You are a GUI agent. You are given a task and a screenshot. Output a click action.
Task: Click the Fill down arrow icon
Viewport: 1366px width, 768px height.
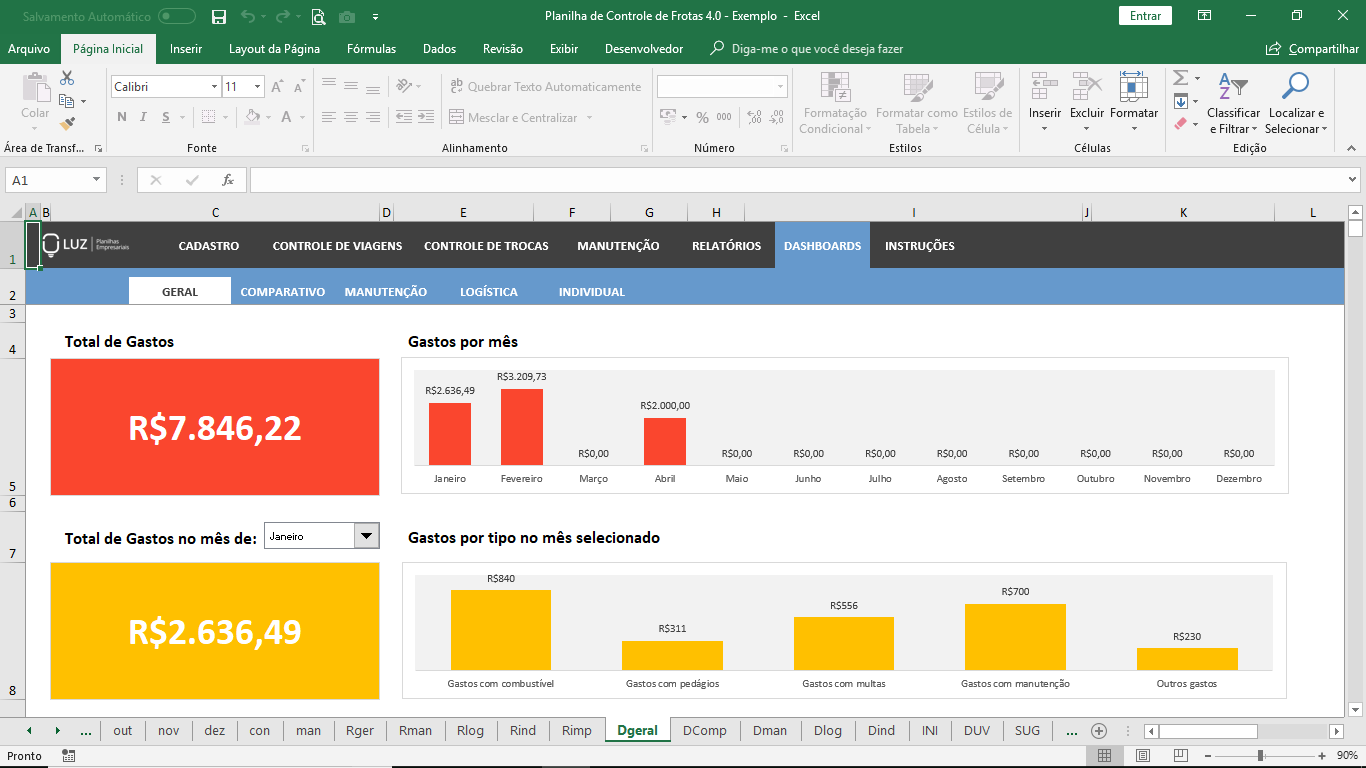(x=1180, y=101)
